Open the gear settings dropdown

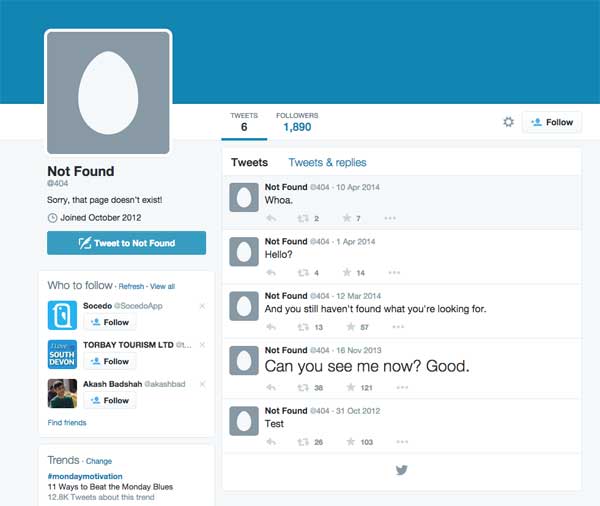508,122
